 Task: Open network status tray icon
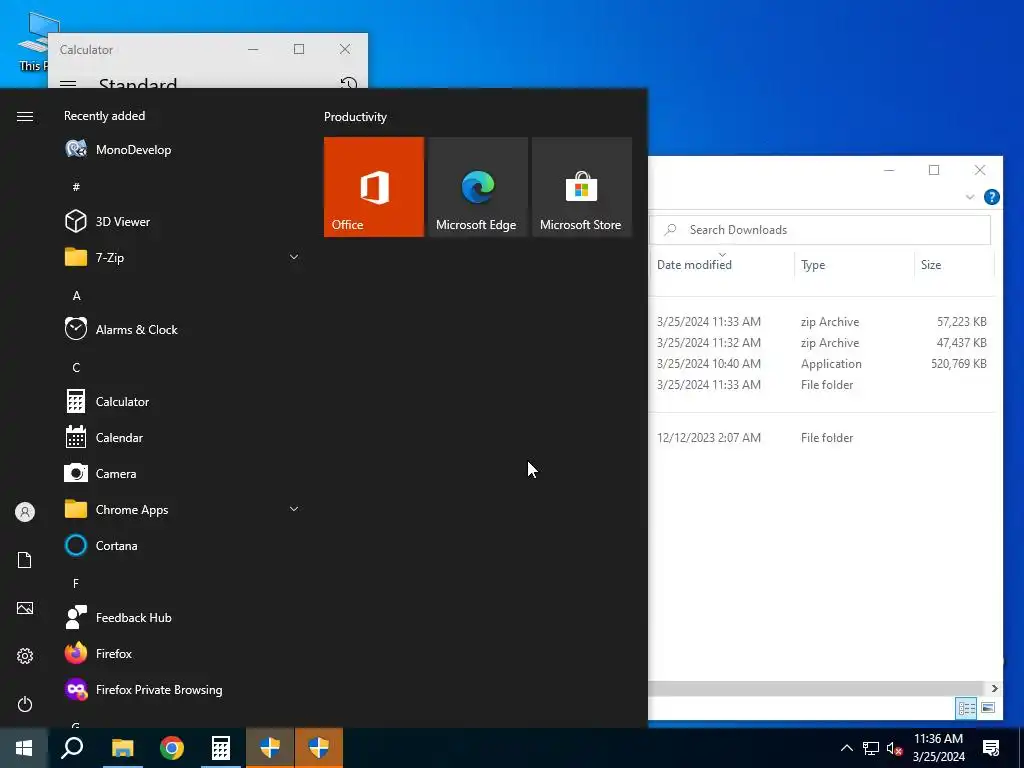871,748
